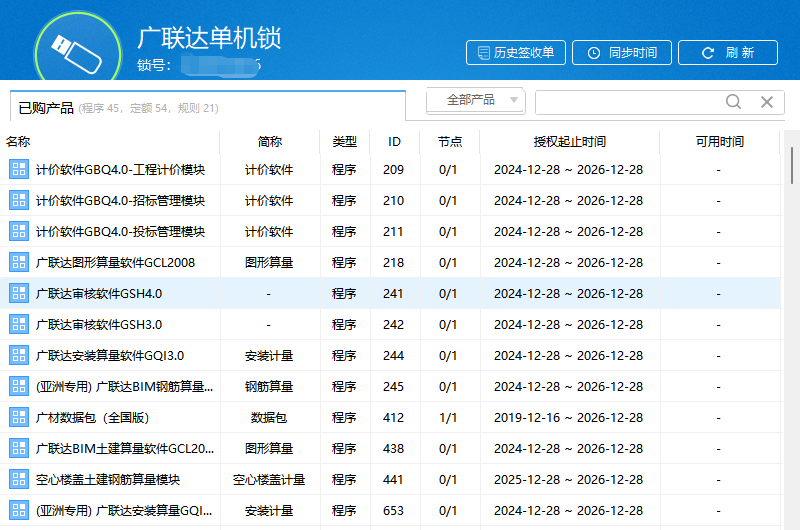The width and height of the screenshot is (800, 530).
Task: Click icon for 广联达BIM钢筋算量 row
Action: 19,386
